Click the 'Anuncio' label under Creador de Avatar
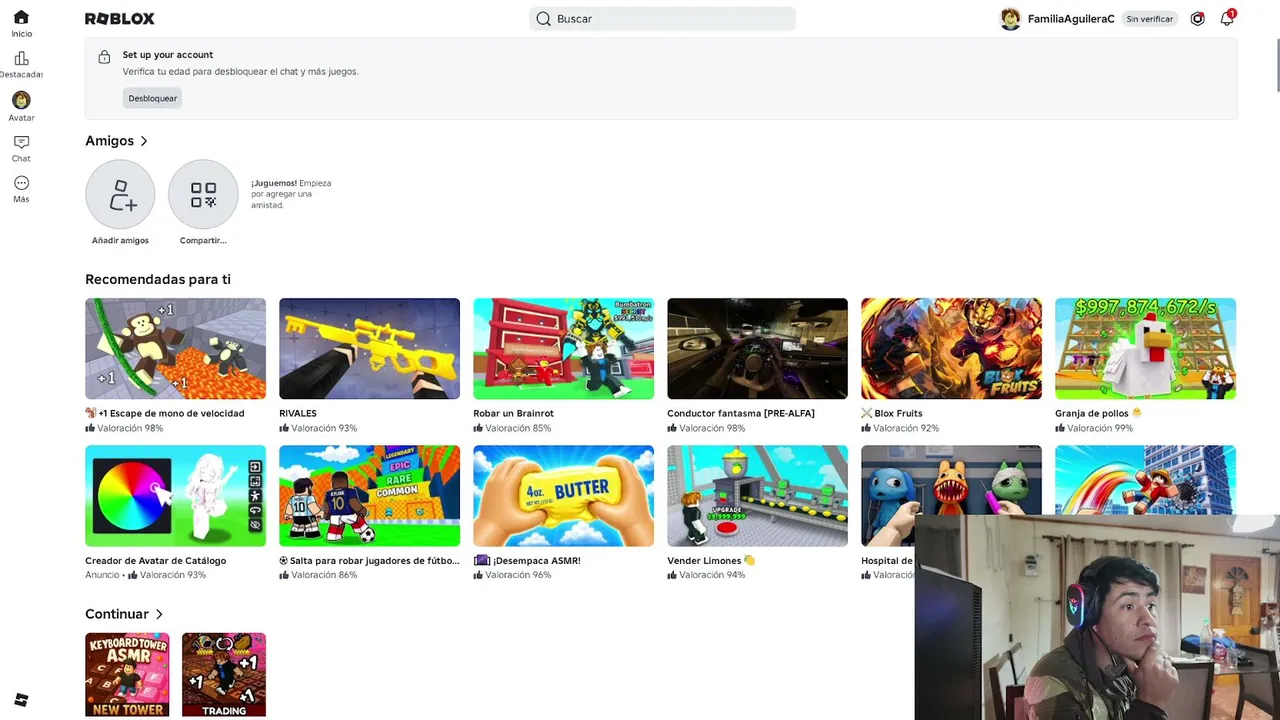 [x=102, y=575]
